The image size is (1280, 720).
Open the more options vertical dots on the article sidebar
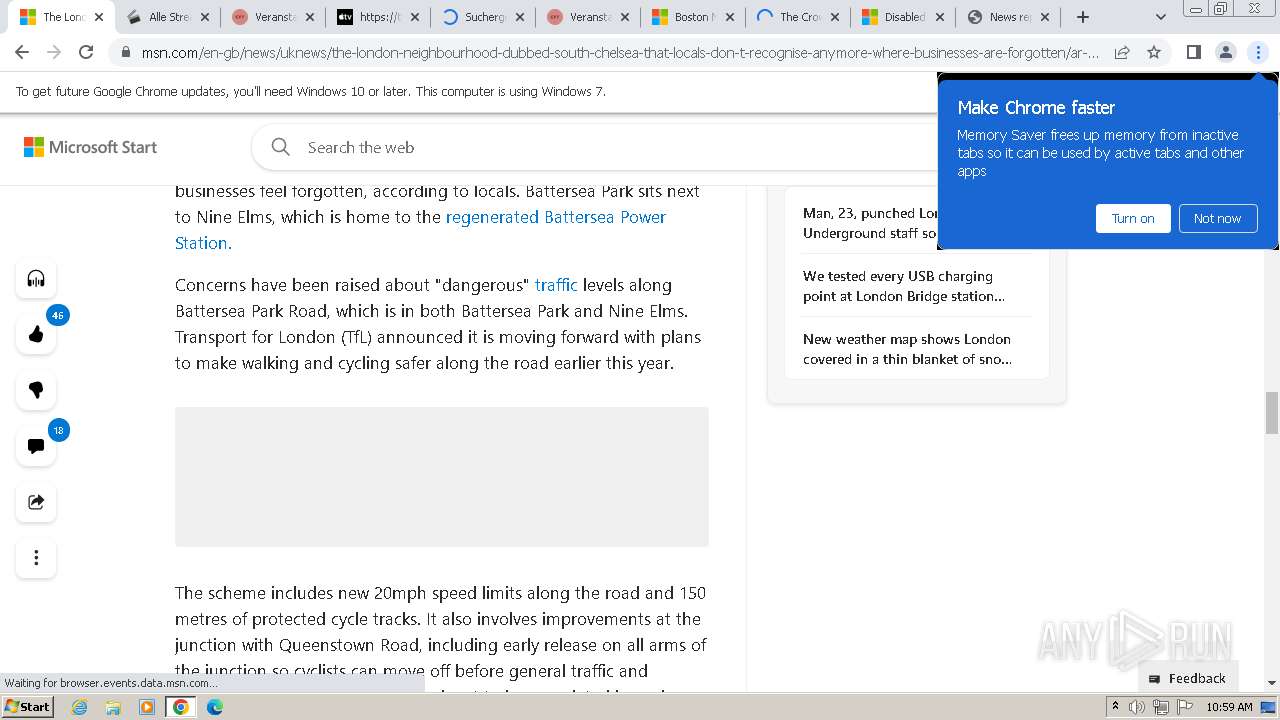(36, 558)
